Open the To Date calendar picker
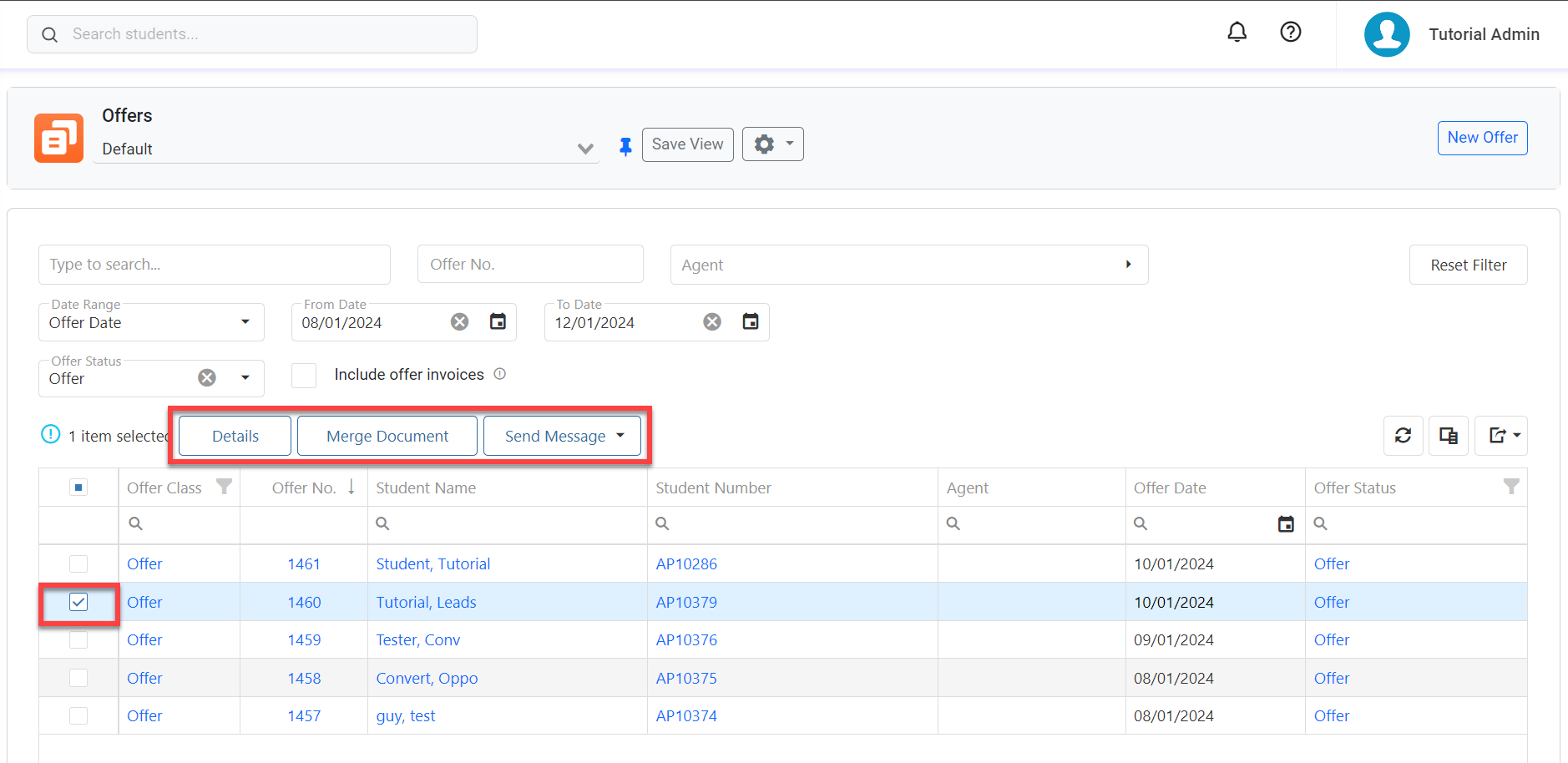The image size is (1568, 763). point(751,321)
